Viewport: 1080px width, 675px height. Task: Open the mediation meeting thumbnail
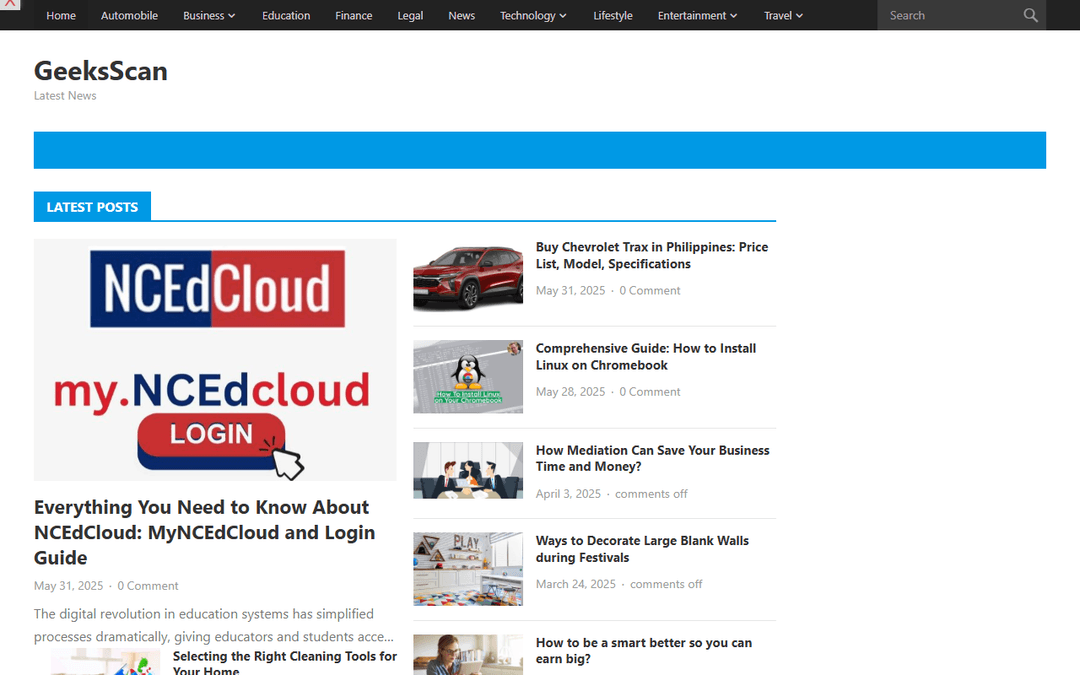[468, 470]
